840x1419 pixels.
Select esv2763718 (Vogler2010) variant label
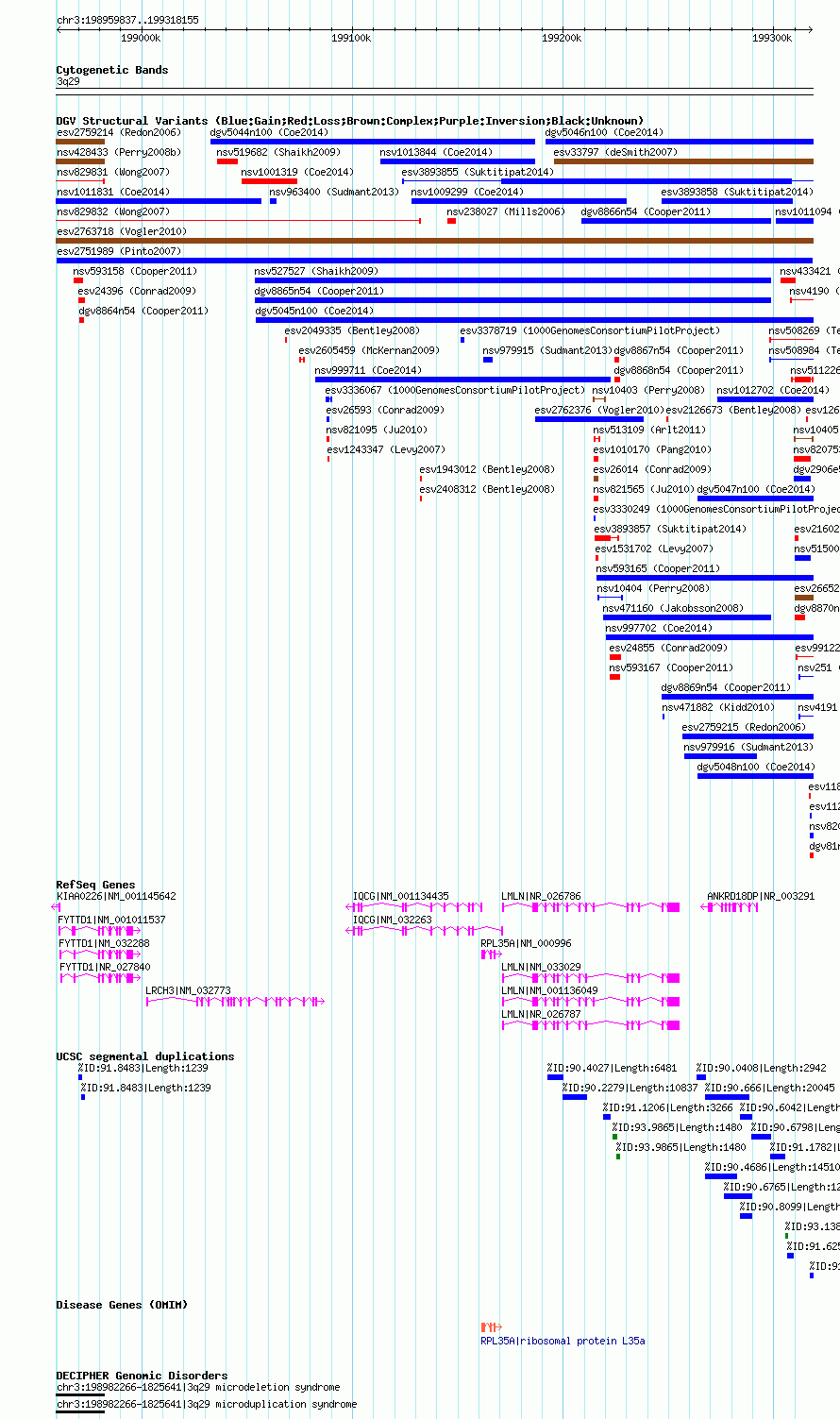tap(122, 231)
